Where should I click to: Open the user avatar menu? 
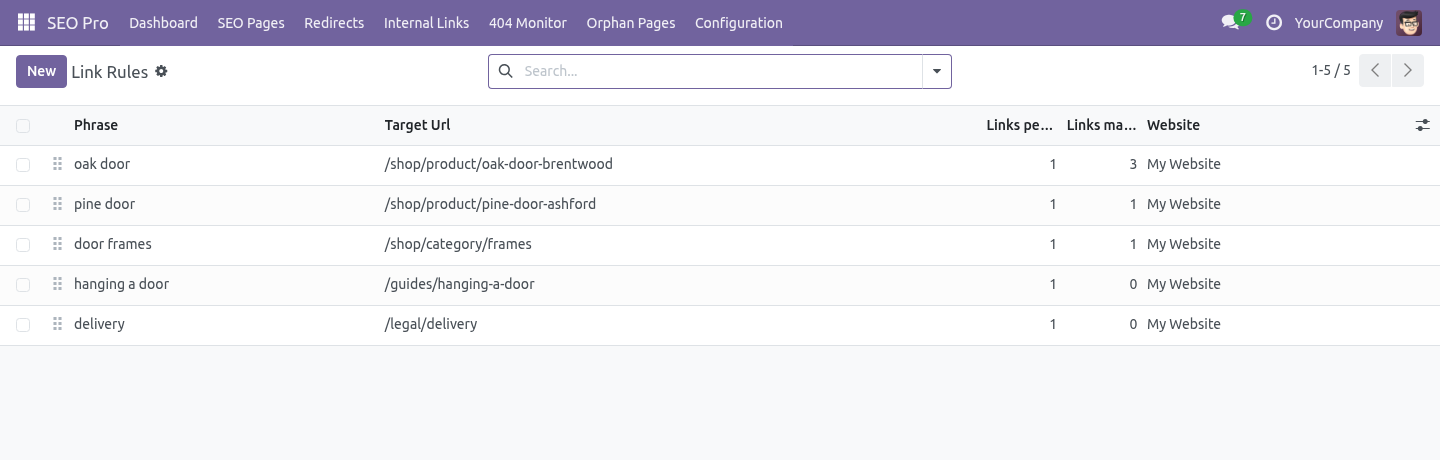[x=1409, y=22]
